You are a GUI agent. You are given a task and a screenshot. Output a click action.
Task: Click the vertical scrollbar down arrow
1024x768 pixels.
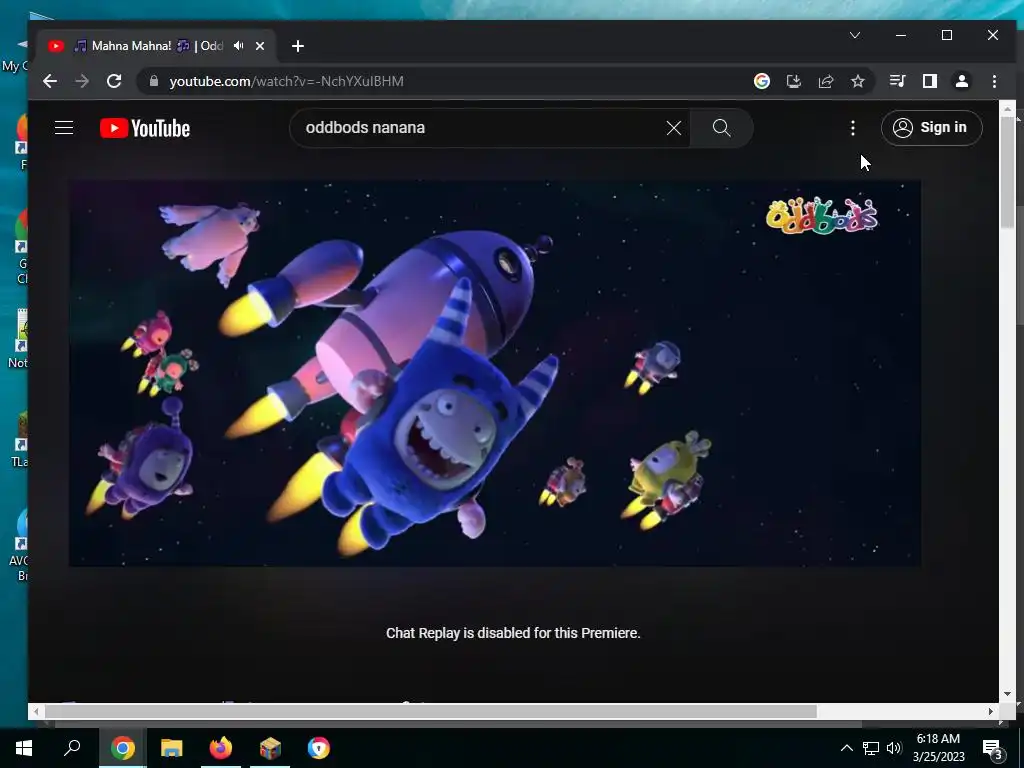pyautogui.click(x=1006, y=694)
